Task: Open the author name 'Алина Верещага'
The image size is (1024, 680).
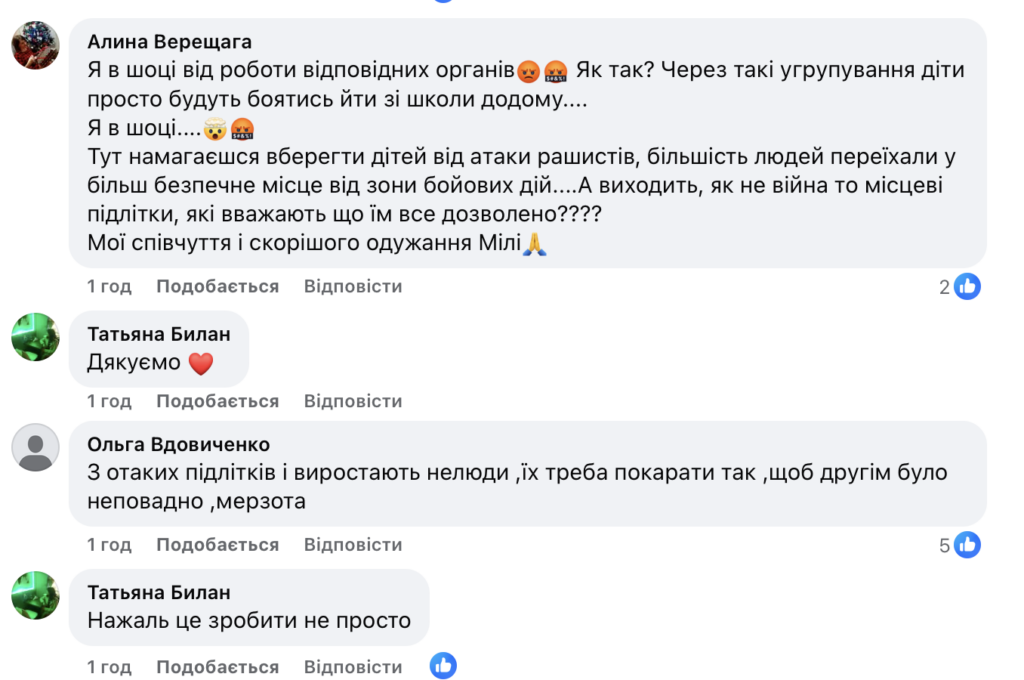Action: (x=170, y=42)
